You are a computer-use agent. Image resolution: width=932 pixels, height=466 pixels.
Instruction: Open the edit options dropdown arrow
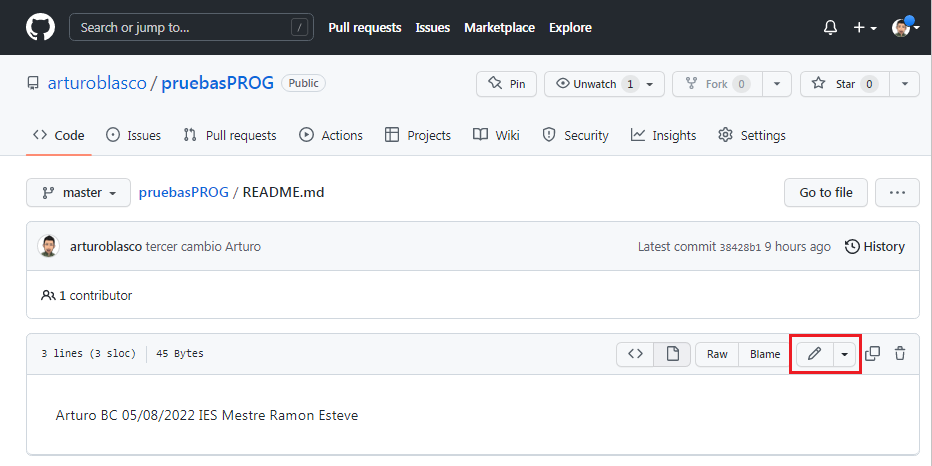coord(846,354)
